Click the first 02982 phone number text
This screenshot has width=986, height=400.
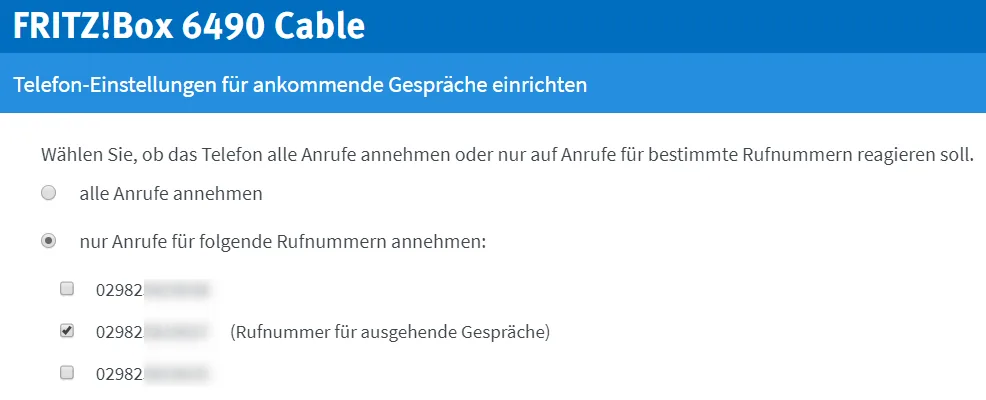coord(152,290)
